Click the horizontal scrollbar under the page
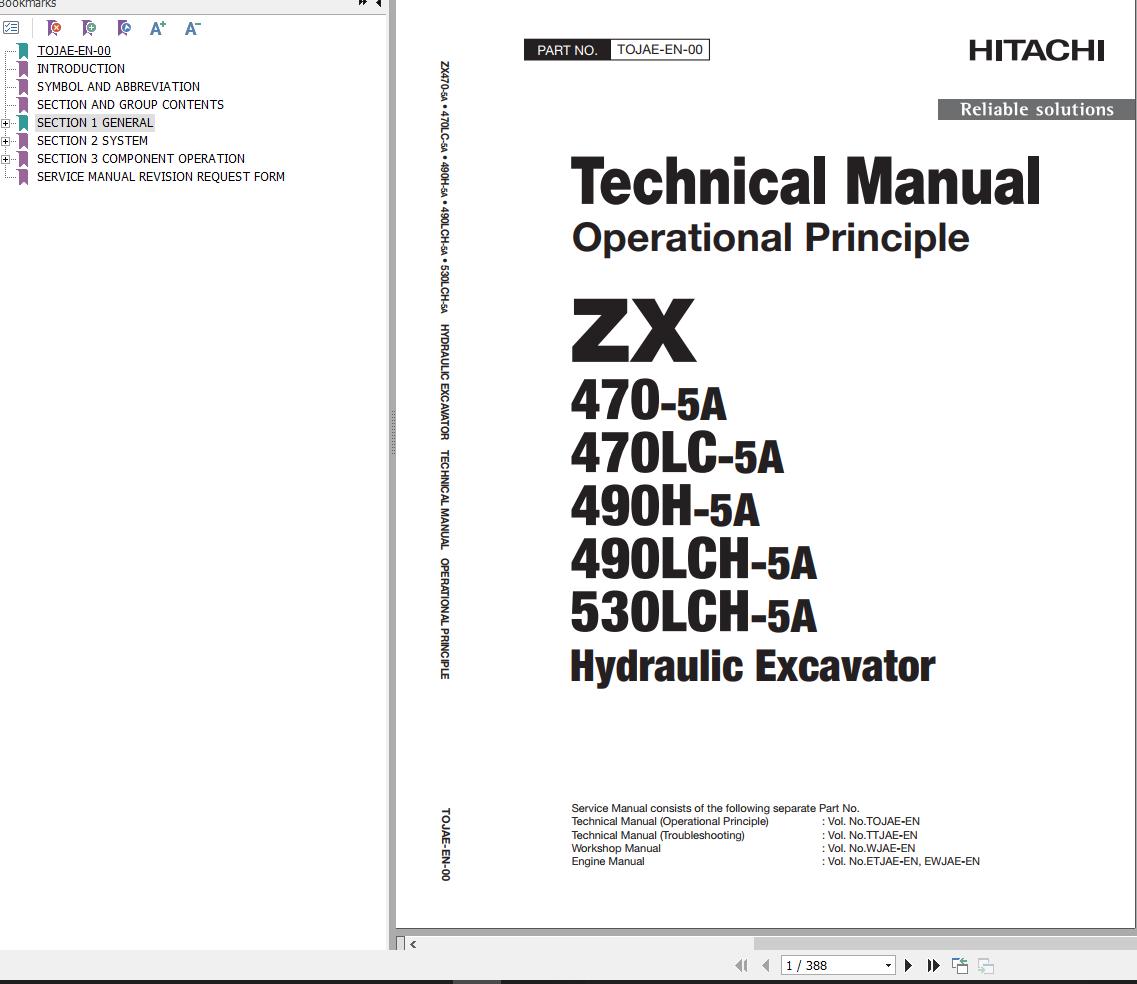This screenshot has width=1137, height=984. pos(770,943)
